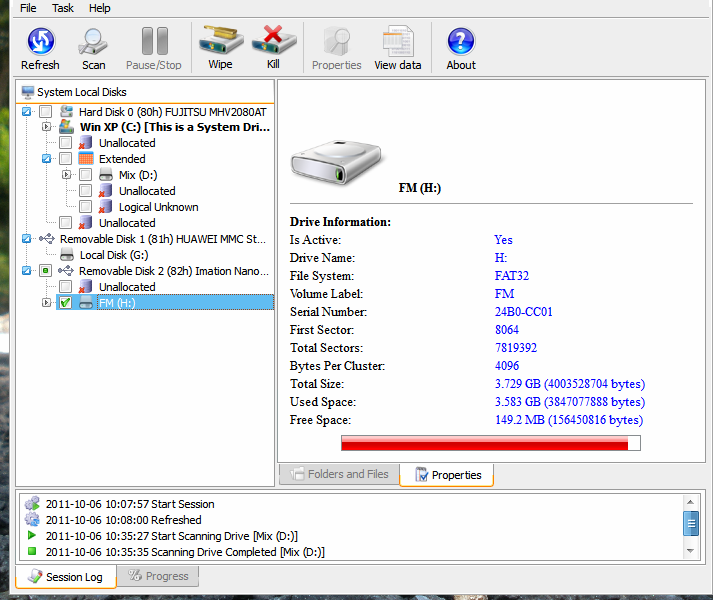Click the Removable Disk 1 USB icon
The width and height of the screenshot is (713, 600).
(47, 238)
